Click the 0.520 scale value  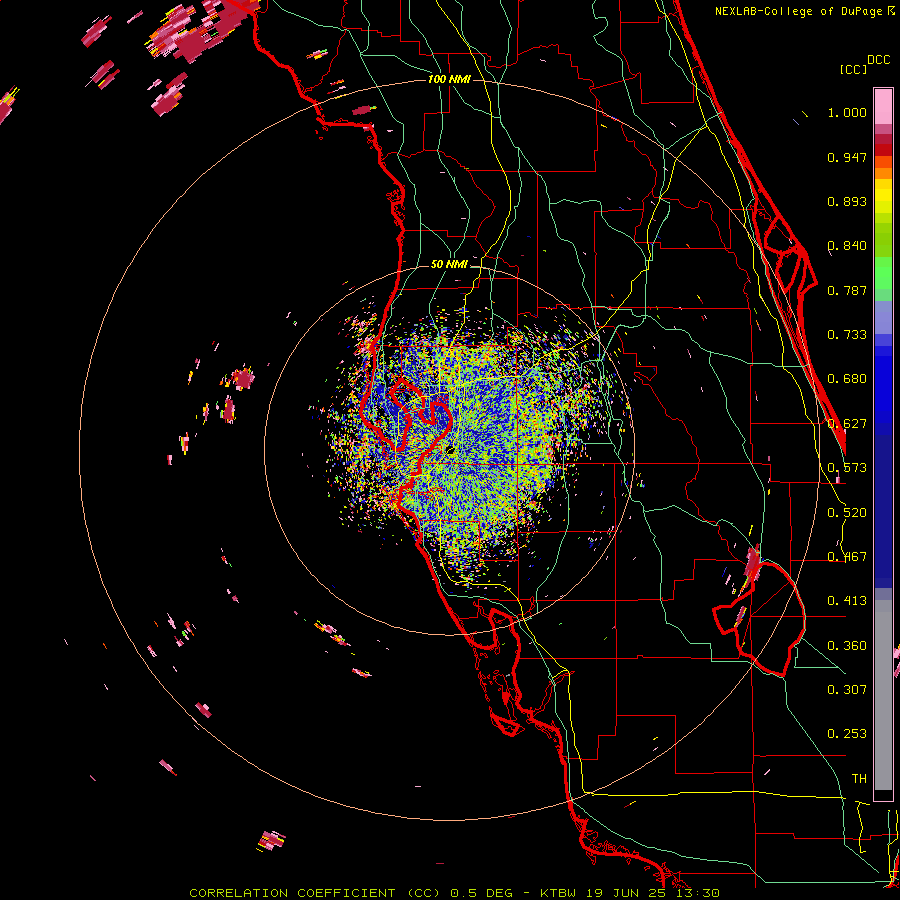tap(847, 513)
